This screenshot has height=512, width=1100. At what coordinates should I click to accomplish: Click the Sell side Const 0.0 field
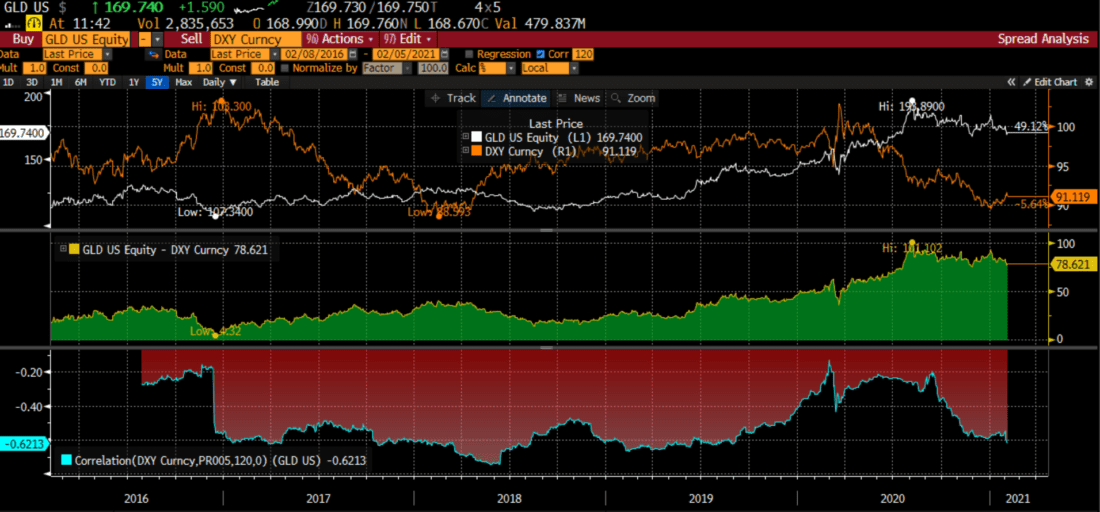(x=263, y=68)
